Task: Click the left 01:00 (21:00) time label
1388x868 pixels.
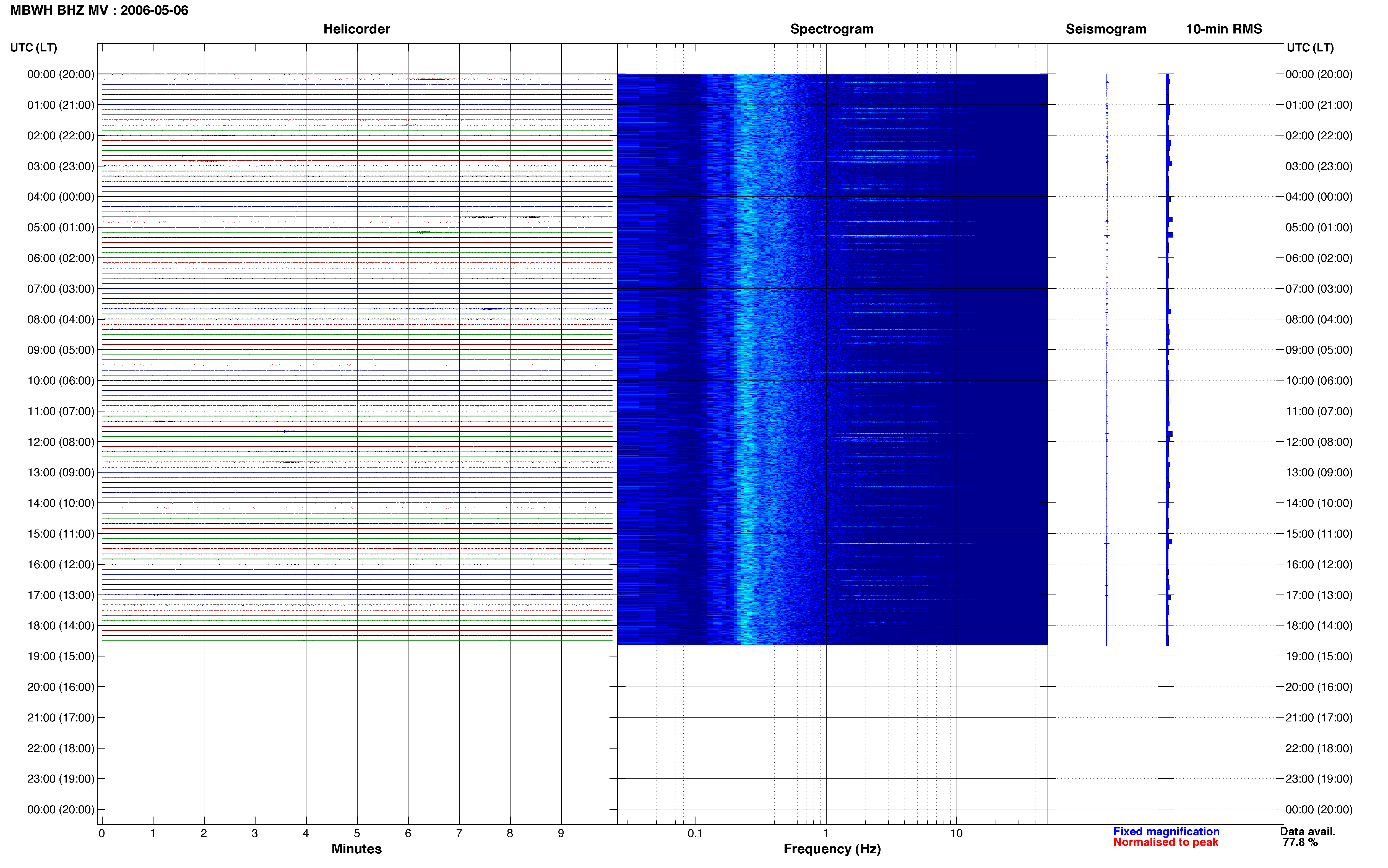Action: point(61,105)
